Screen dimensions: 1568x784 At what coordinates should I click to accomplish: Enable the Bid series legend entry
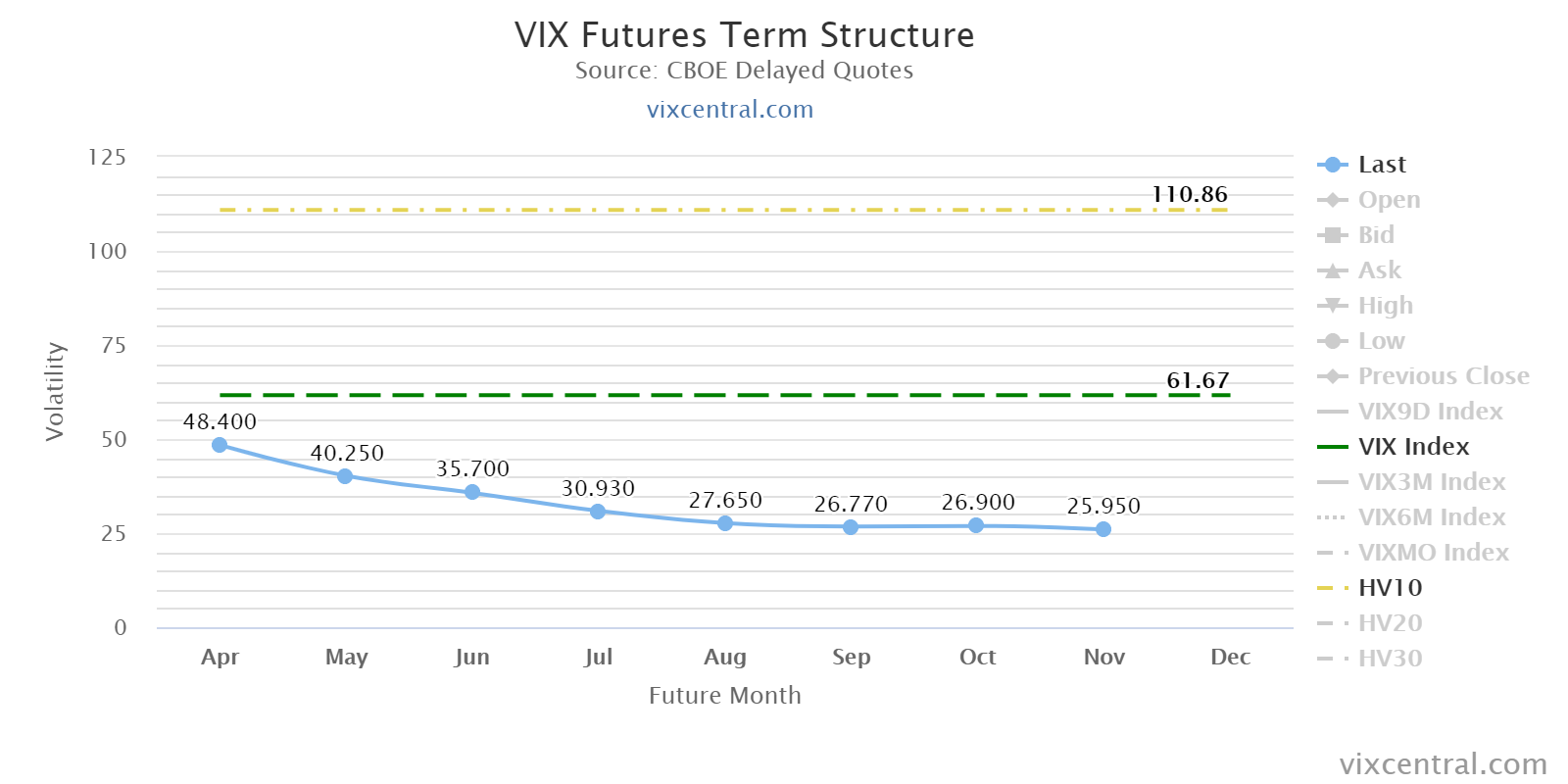1356,235
